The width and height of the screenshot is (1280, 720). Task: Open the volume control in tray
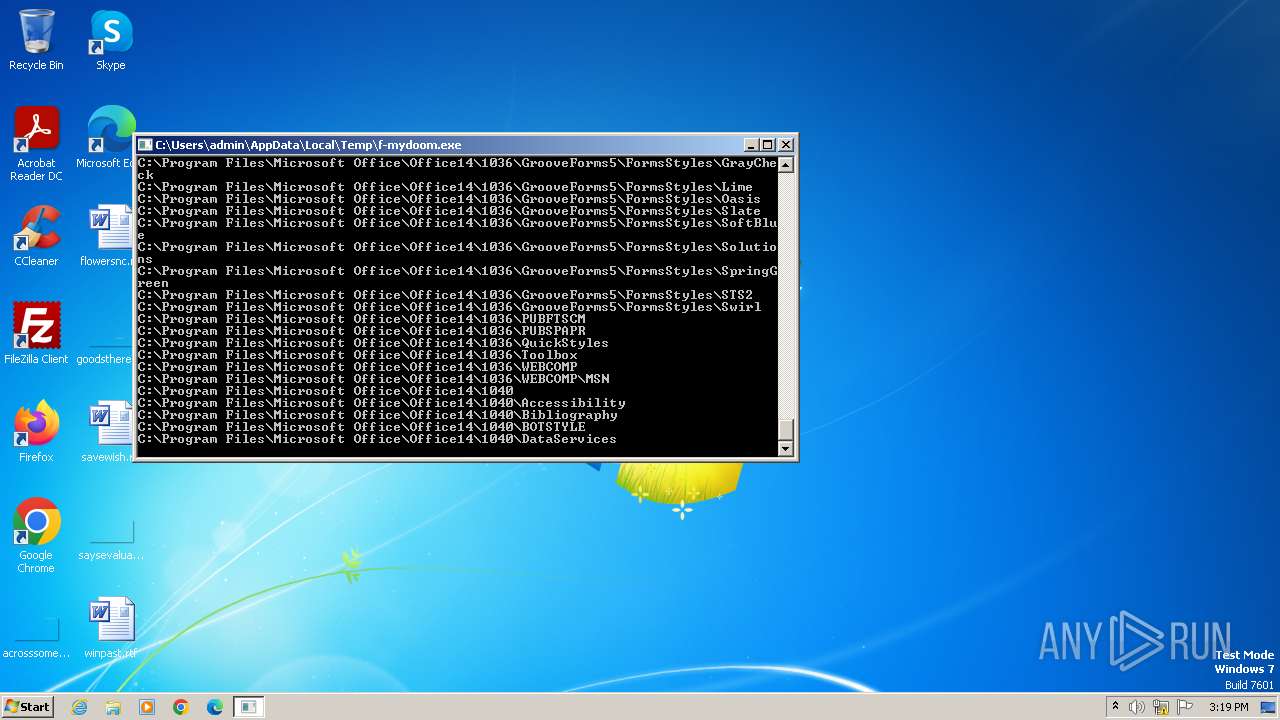coord(1137,707)
